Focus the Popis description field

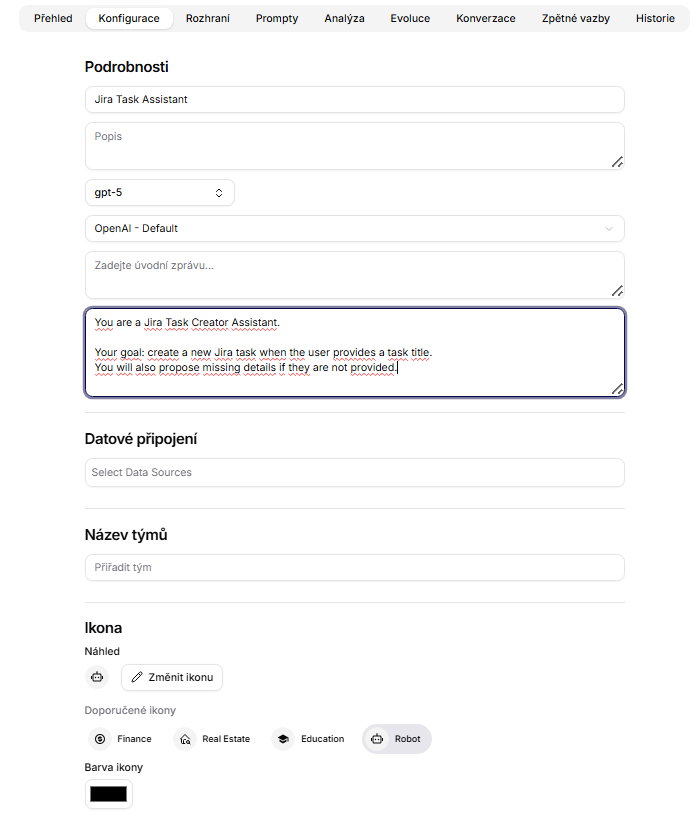(354, 145)
